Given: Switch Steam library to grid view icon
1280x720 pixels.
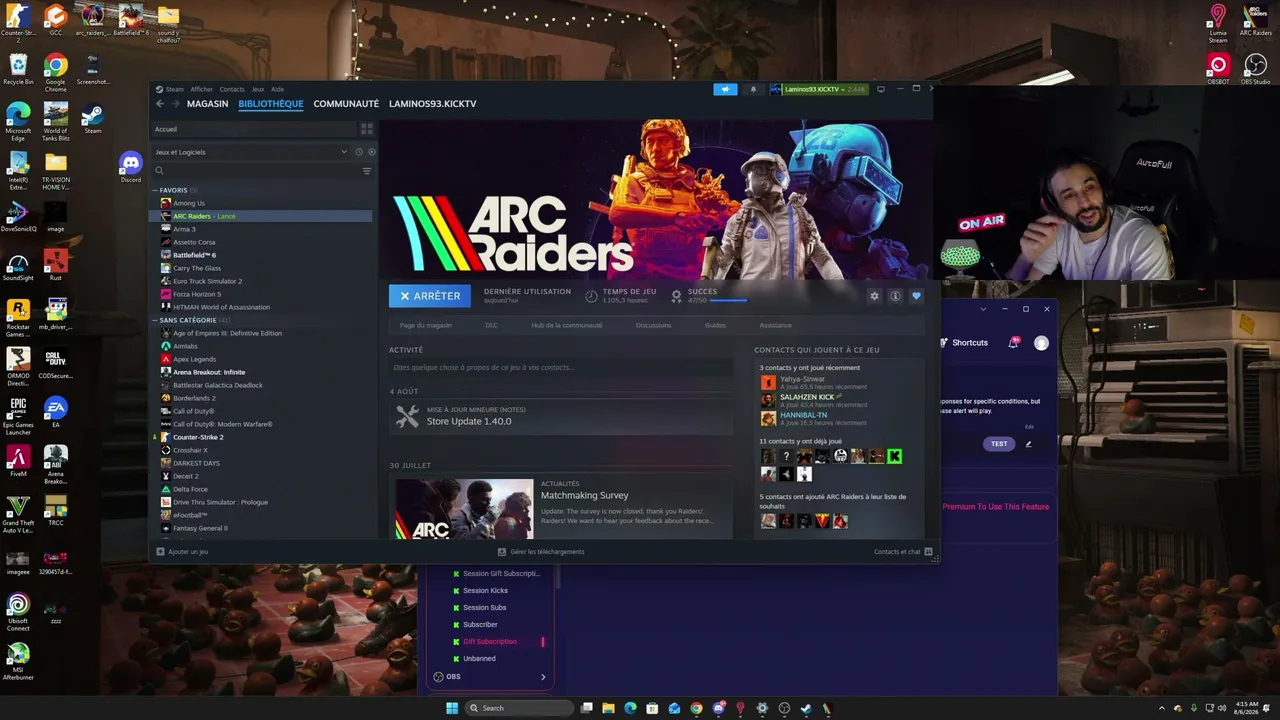Looking at the screenshot, I should point(367,129).
